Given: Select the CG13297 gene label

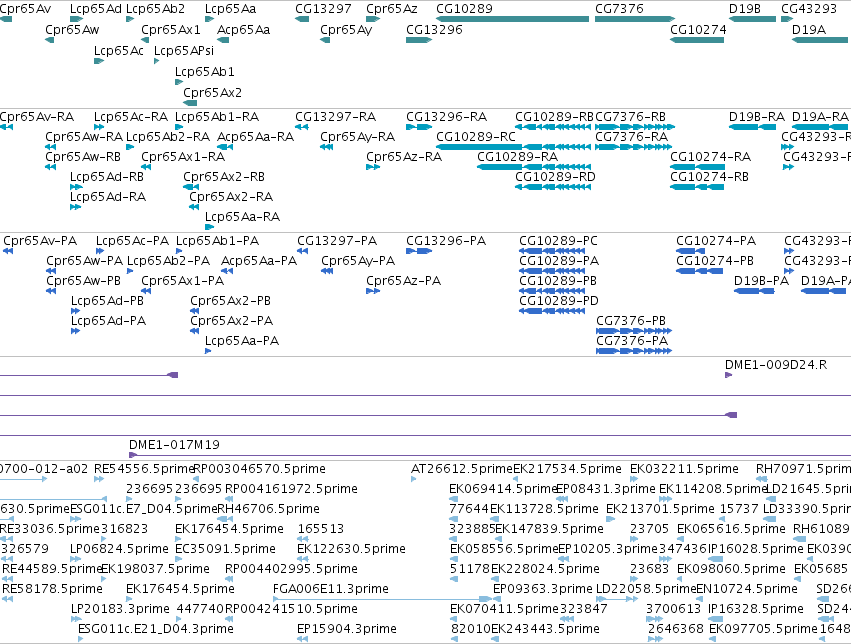Looking at the screenshot, I should point(323,9).
